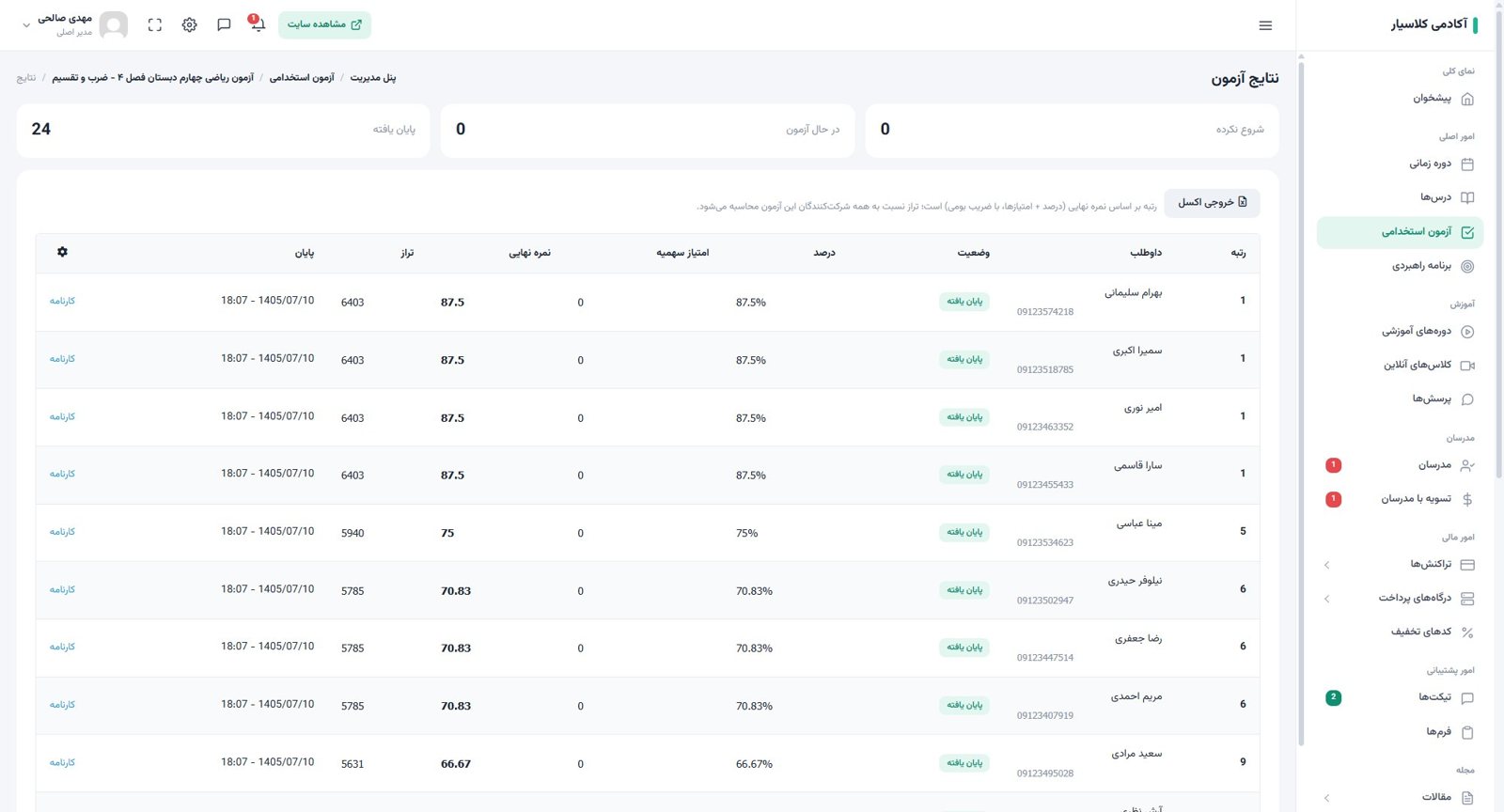1504x812 pixels.
Task: Open کارنامه link for بهرام سلیمانی
Action: pyautogui.click(x=62, y=301)
